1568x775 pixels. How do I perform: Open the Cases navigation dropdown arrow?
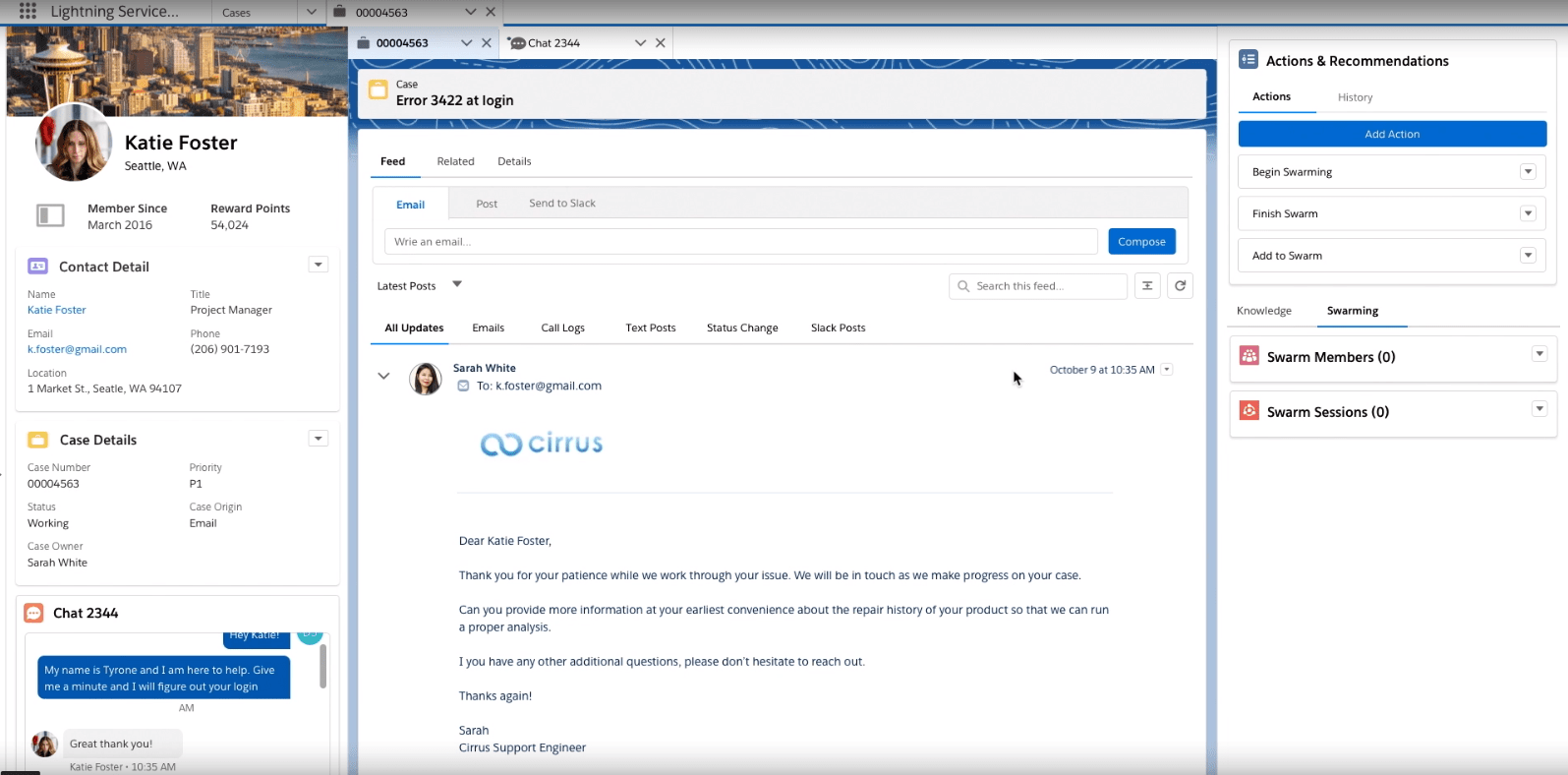312,12
